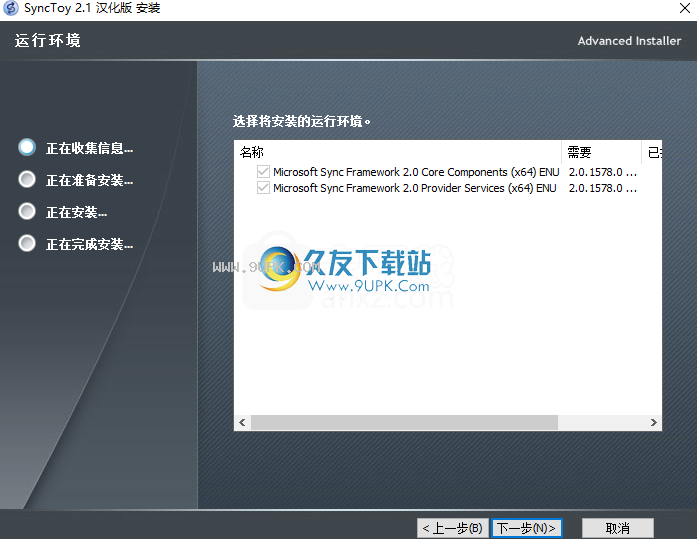Click the horizontal scrollbar thumb
Image resolution: width=697 pixels, height=539 pixels.
coord(404,422)
